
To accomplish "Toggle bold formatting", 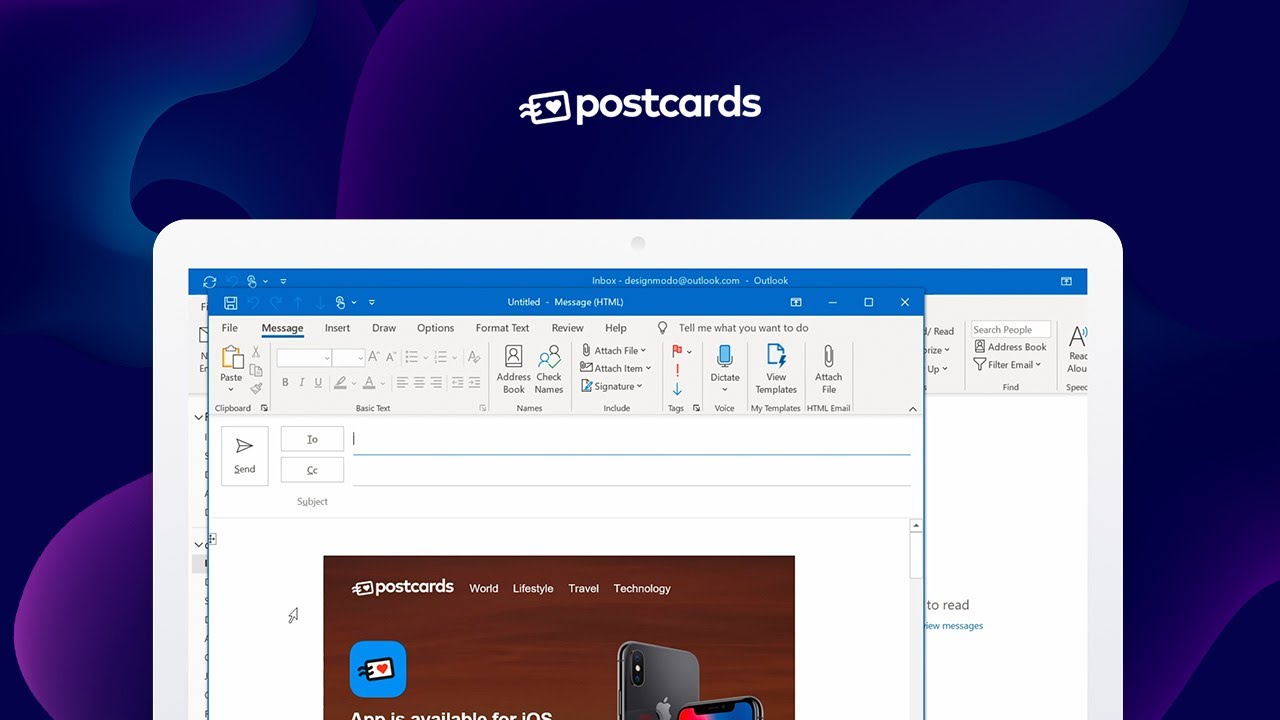I will (285, 382).
